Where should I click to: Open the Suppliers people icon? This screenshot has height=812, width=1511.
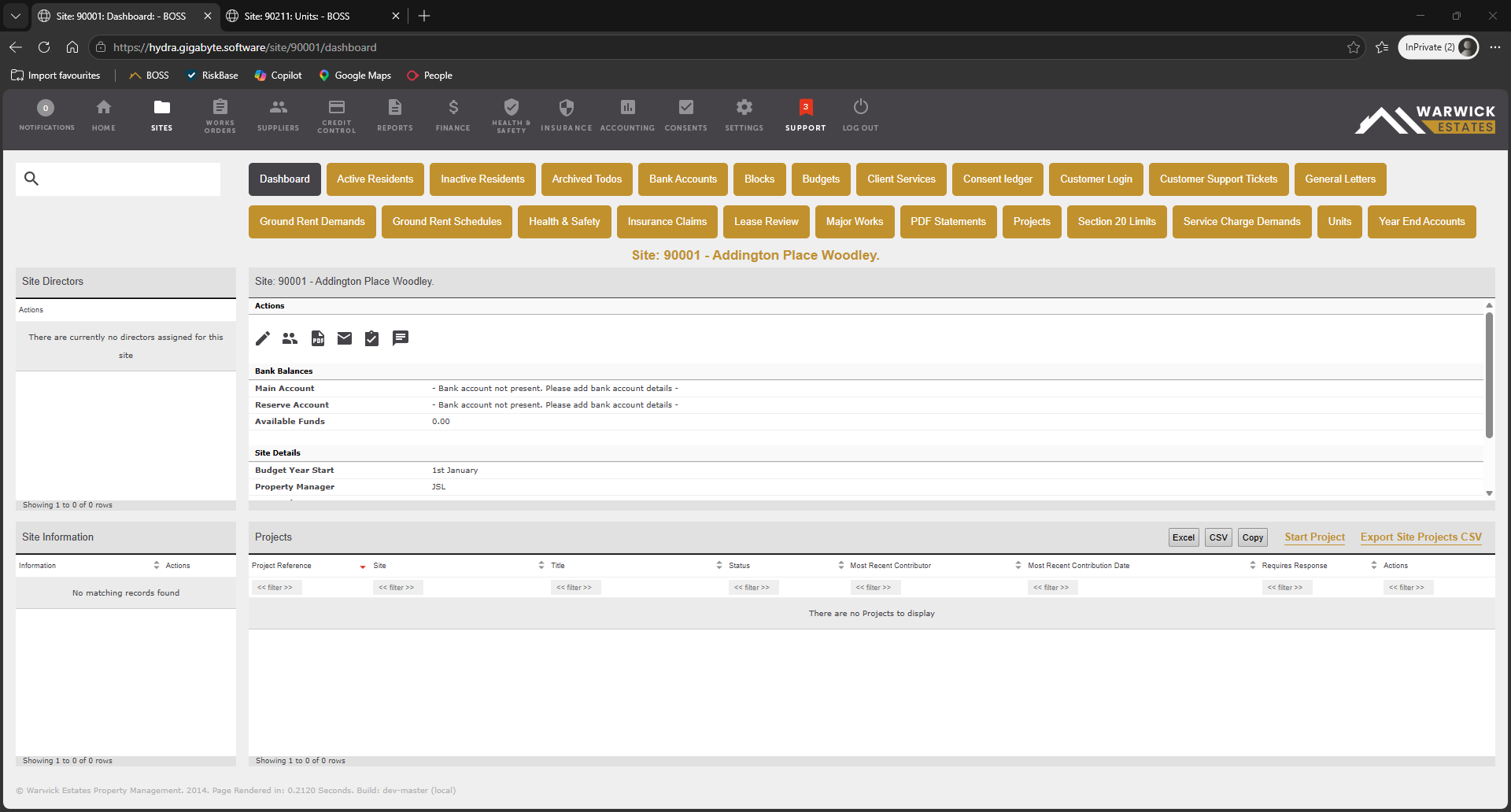click(x=279, y=107)
